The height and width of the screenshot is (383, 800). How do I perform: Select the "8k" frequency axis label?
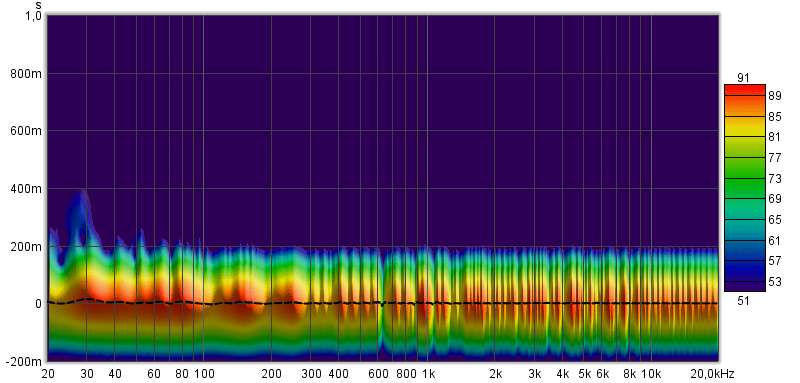click(630, 373)
